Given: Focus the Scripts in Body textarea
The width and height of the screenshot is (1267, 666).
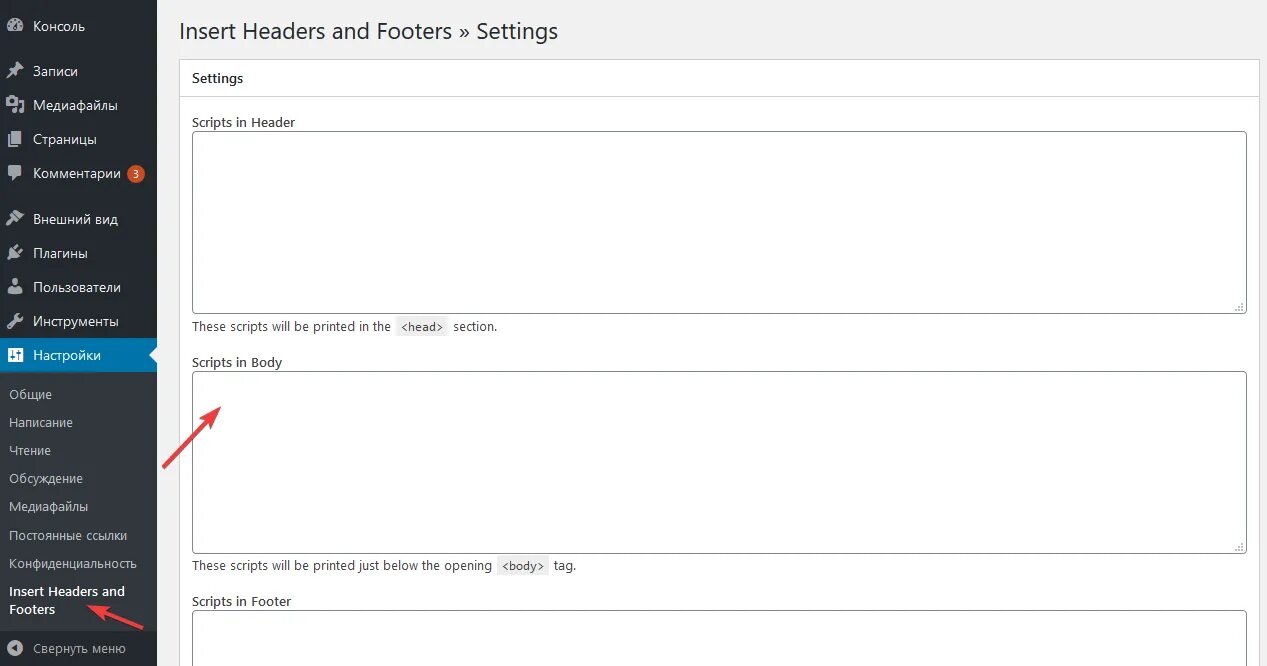Looking at the screenshot, I should coord(718,462).
